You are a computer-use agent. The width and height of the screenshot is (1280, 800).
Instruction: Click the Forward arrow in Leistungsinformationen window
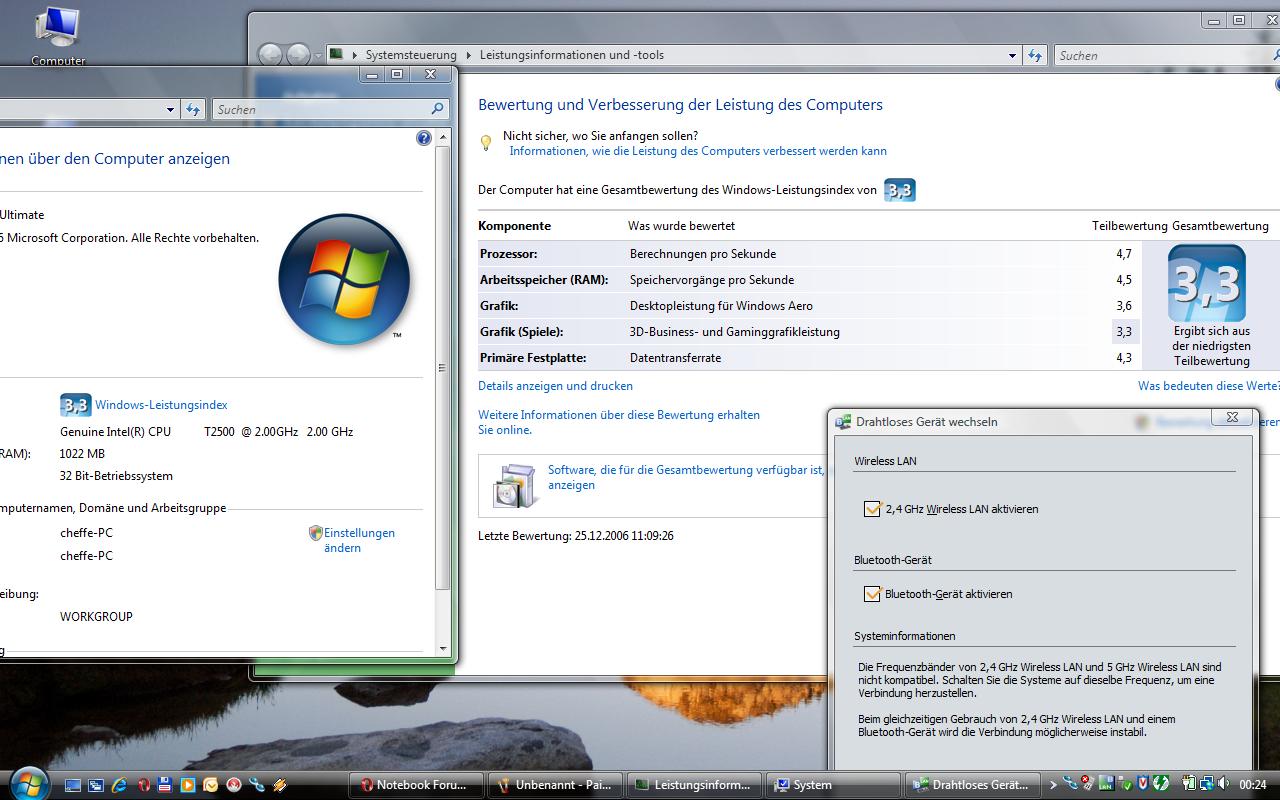click(x=298, y=55)
